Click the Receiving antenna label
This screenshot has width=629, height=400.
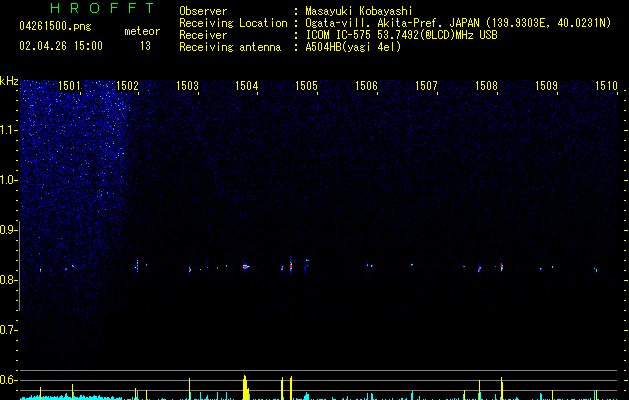230,47
